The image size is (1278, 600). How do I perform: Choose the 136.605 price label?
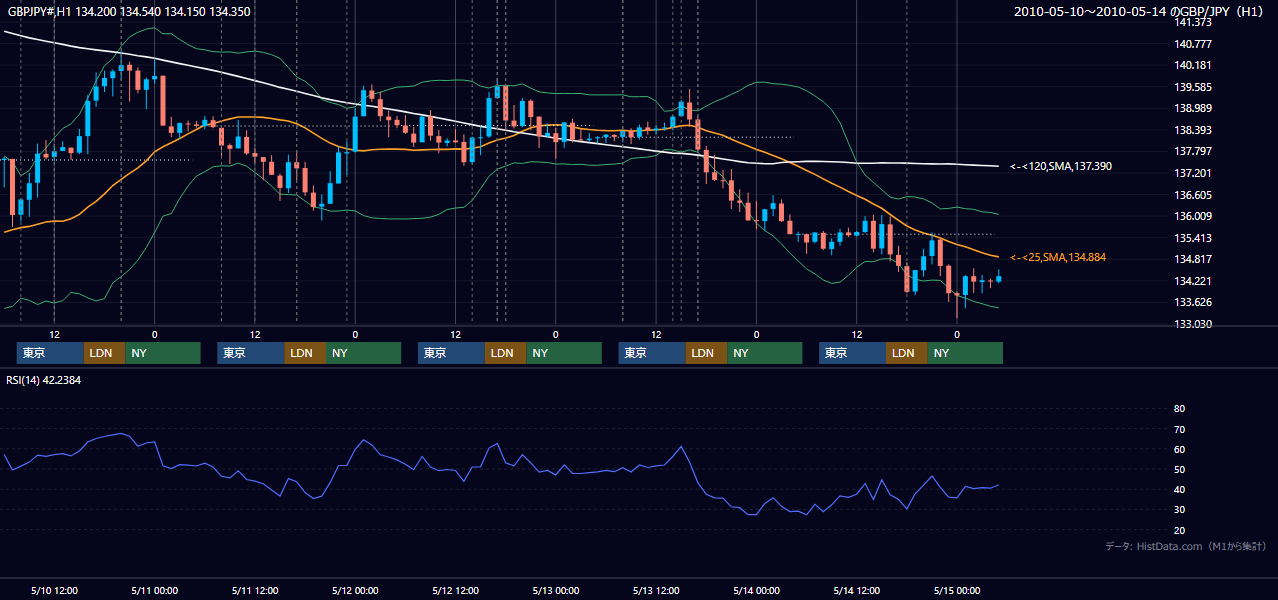pos(1193,195)
